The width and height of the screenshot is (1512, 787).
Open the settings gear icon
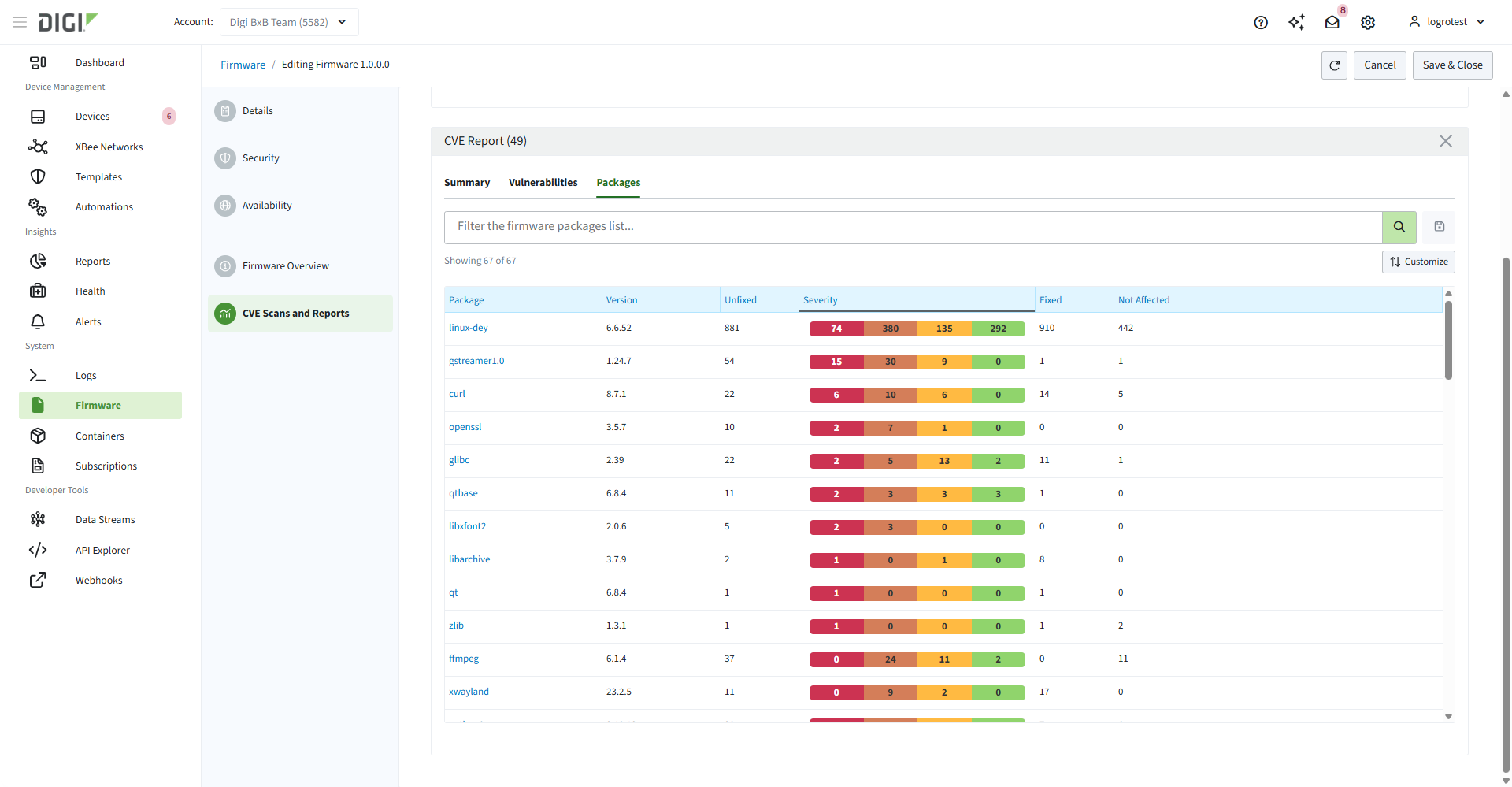1368,22
